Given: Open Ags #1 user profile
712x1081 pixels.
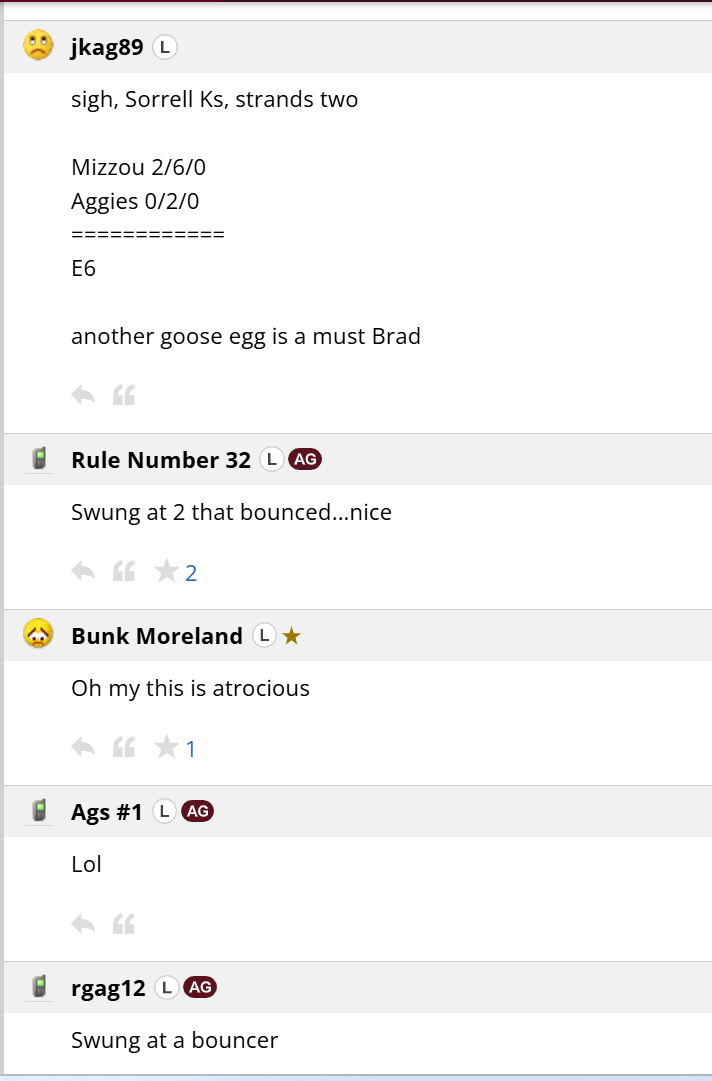Looking at the screenshot, I should (x=107, y=812).
